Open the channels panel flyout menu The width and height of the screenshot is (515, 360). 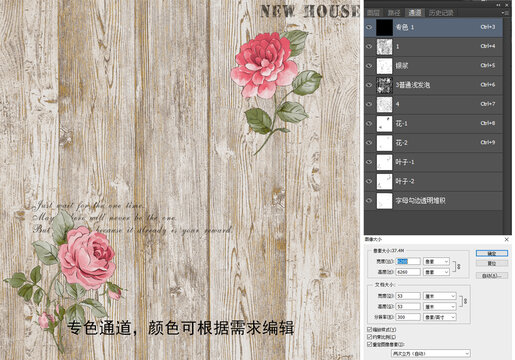tap(505, 13)
